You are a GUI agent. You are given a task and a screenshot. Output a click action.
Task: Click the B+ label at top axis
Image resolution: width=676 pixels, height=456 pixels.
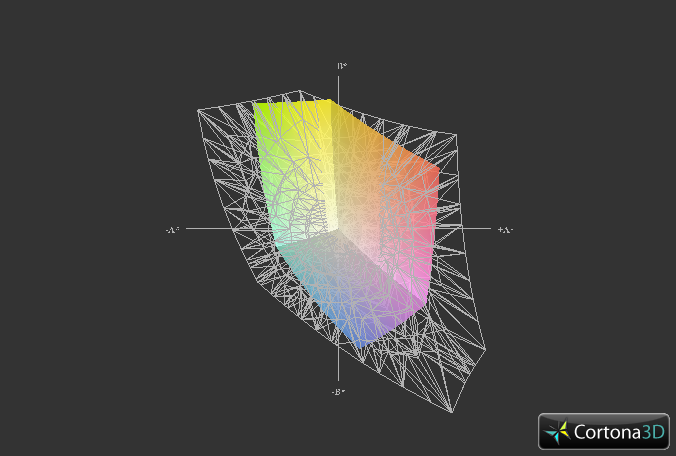(341, 66)
